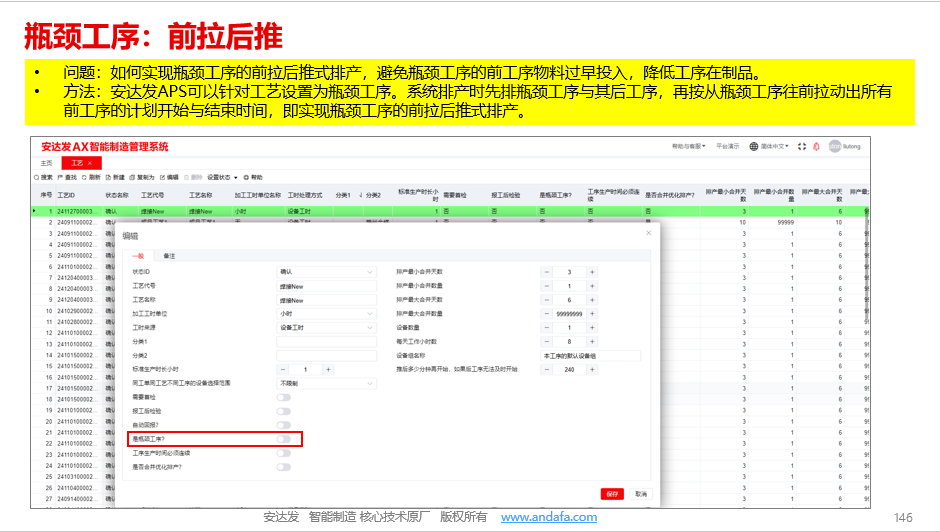Image resolution: width=940 pixels, height=532 pixels.
Task: Click the fullscreen expand icon
Action: 802,146
